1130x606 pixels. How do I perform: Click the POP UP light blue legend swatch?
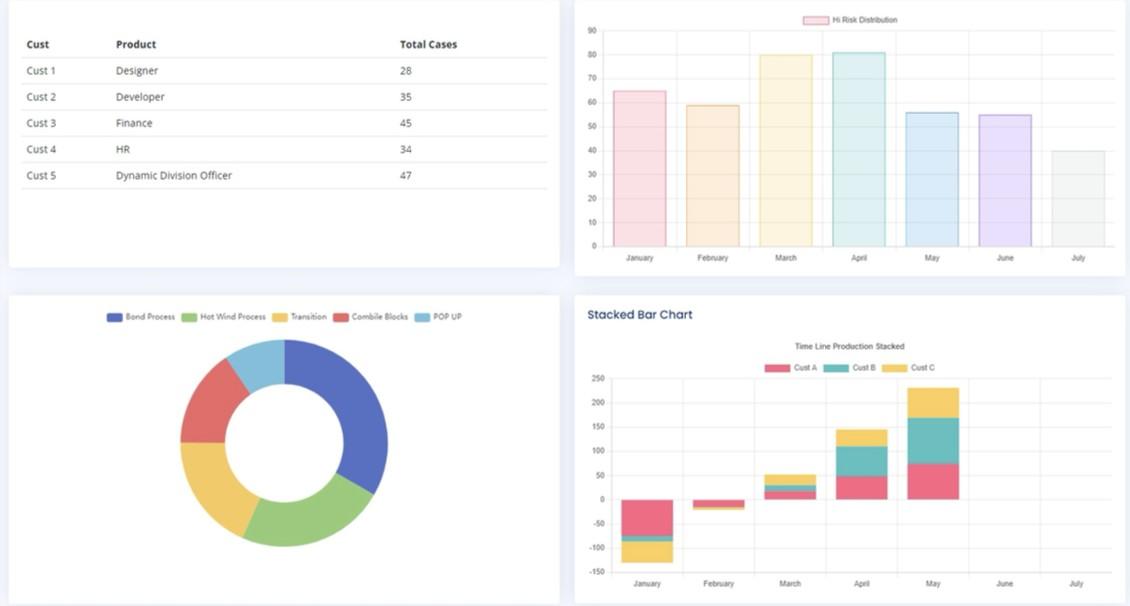[422, 317]
